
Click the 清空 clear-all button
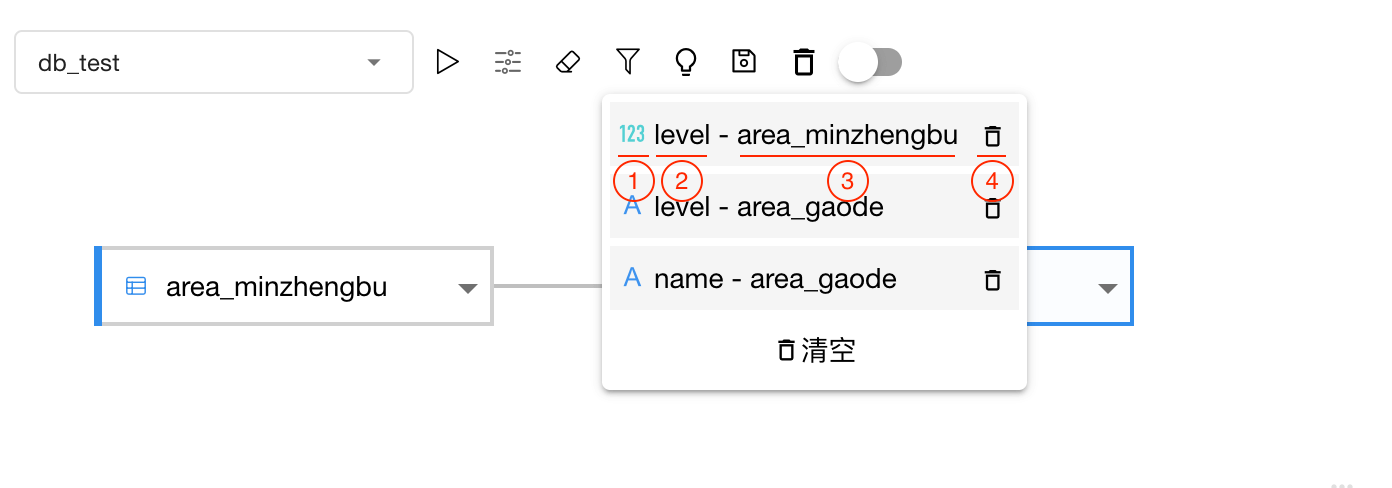[x=815, y=350]
